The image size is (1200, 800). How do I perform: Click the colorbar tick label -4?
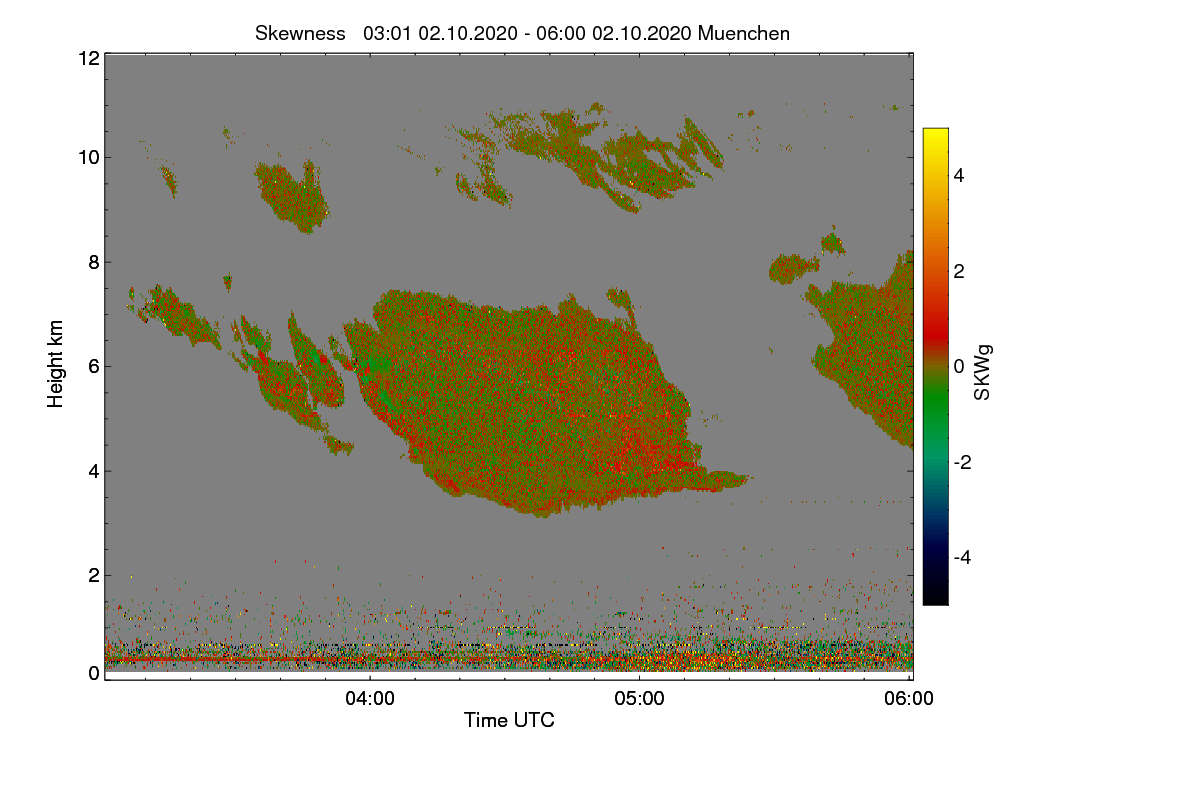[x=962, y=557]
